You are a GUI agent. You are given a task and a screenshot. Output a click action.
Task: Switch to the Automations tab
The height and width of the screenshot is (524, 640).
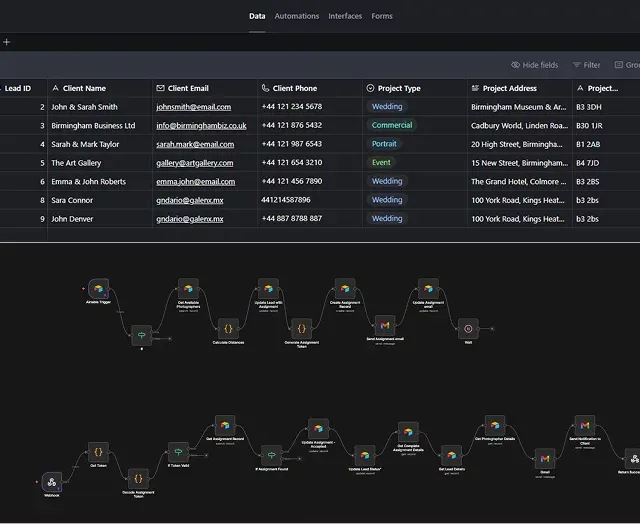point(297,16)
